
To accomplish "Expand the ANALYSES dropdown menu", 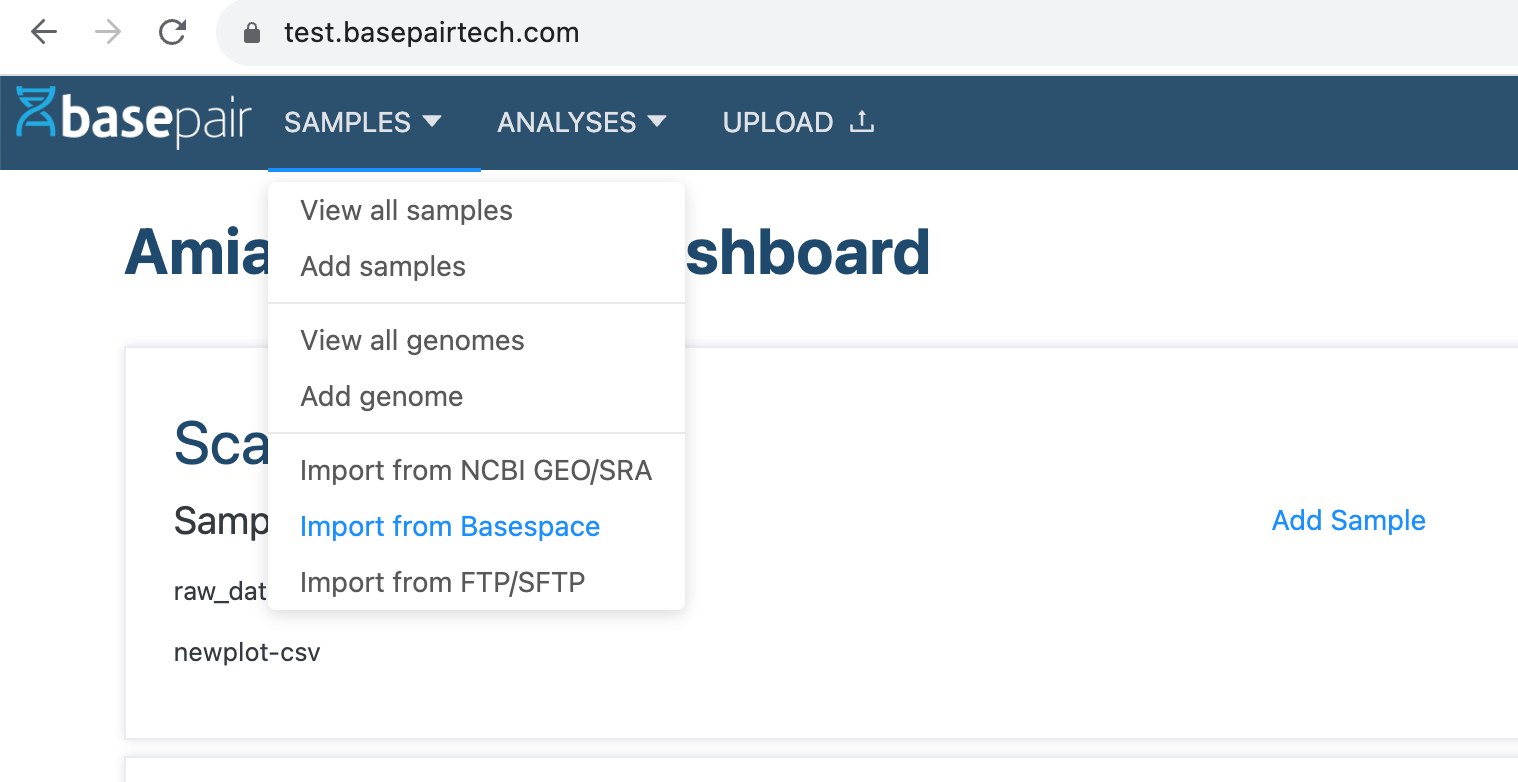I will tap(581, 122).
